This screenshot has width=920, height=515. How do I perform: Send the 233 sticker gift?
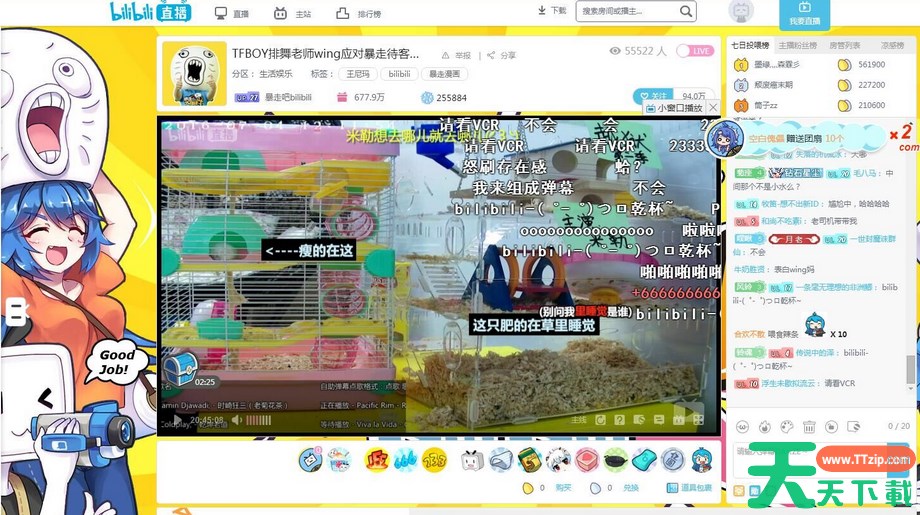(x=434, y=460)
